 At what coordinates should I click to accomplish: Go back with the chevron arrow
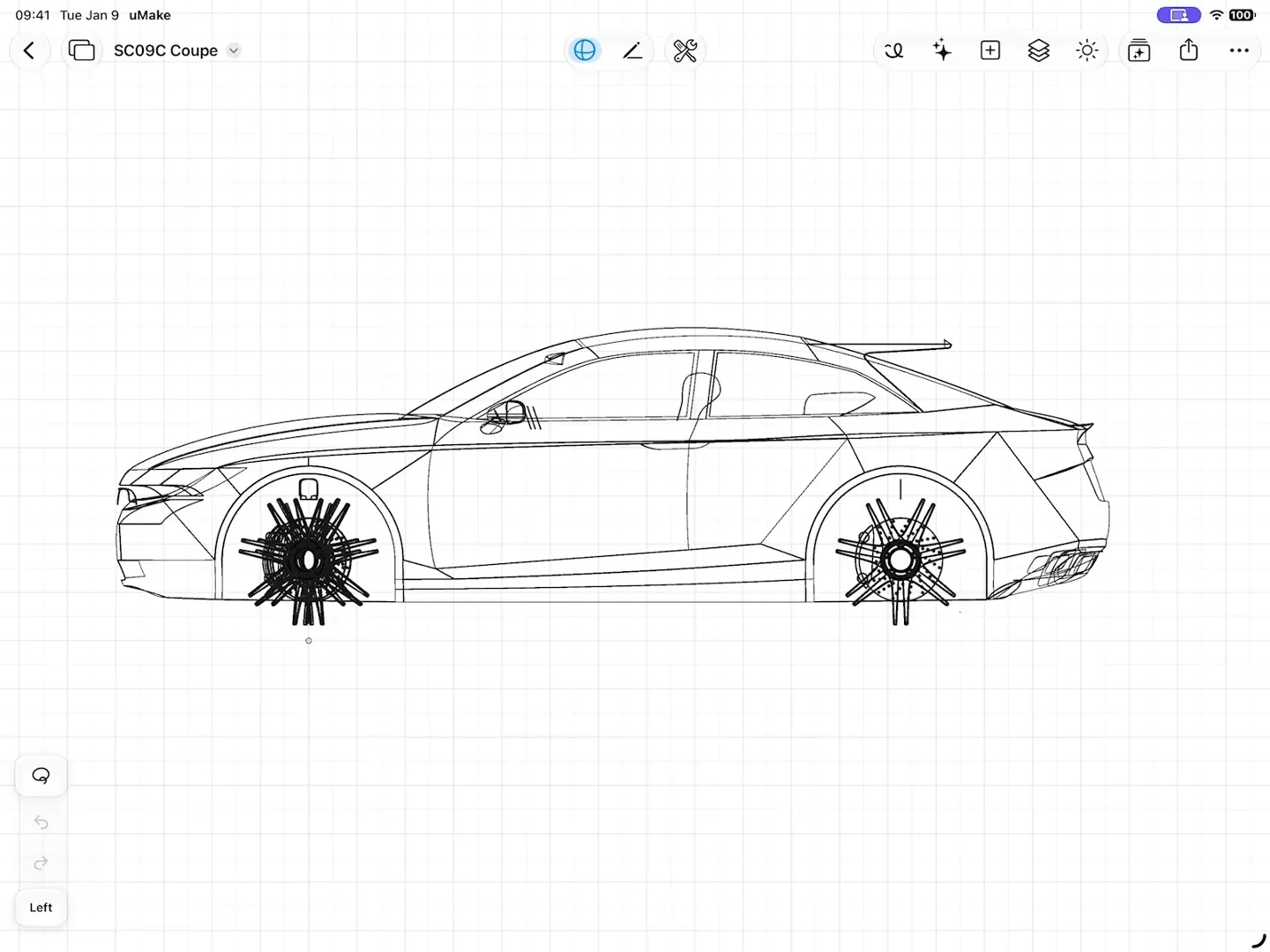[29, 50]
